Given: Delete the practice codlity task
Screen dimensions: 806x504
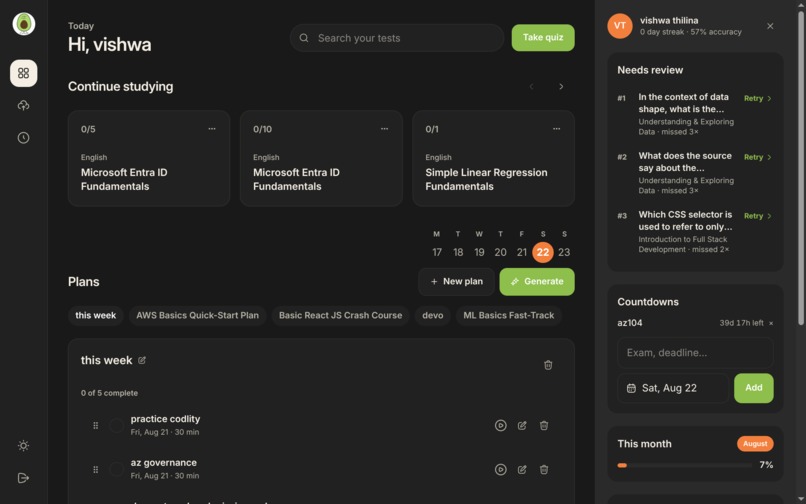Looking at the screenshot, I should (544, 425).
